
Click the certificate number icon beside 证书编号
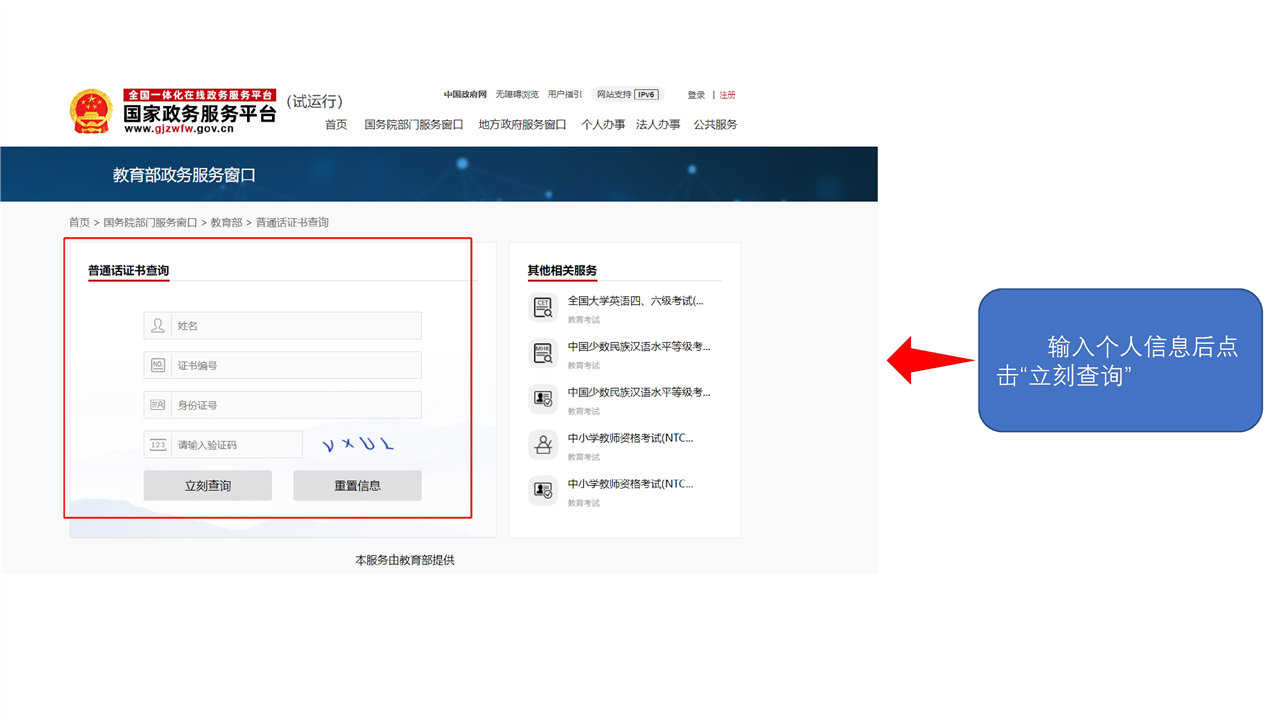(158, 366)
